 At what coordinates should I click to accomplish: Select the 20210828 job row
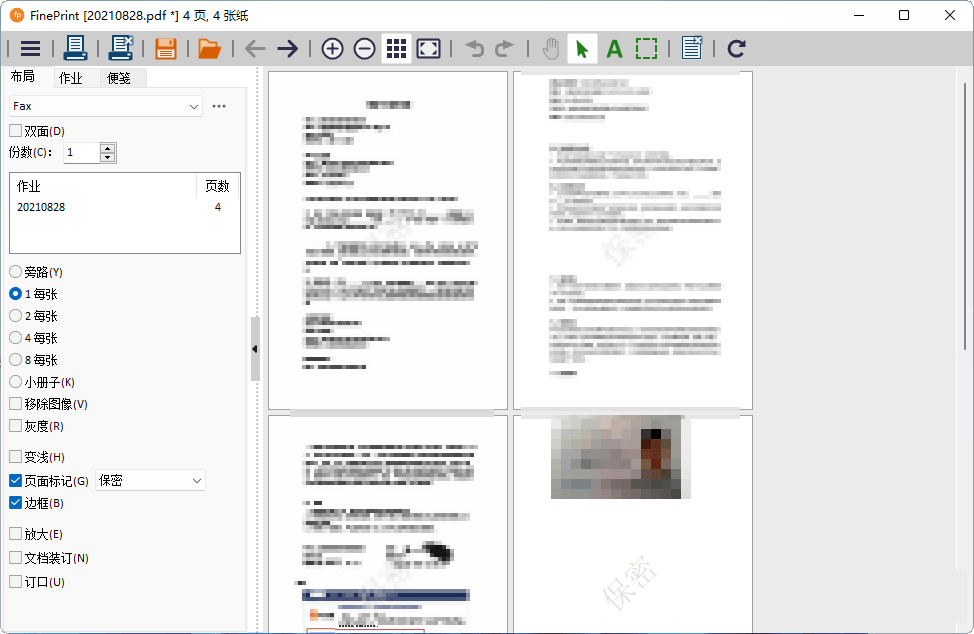click(124, 207)
